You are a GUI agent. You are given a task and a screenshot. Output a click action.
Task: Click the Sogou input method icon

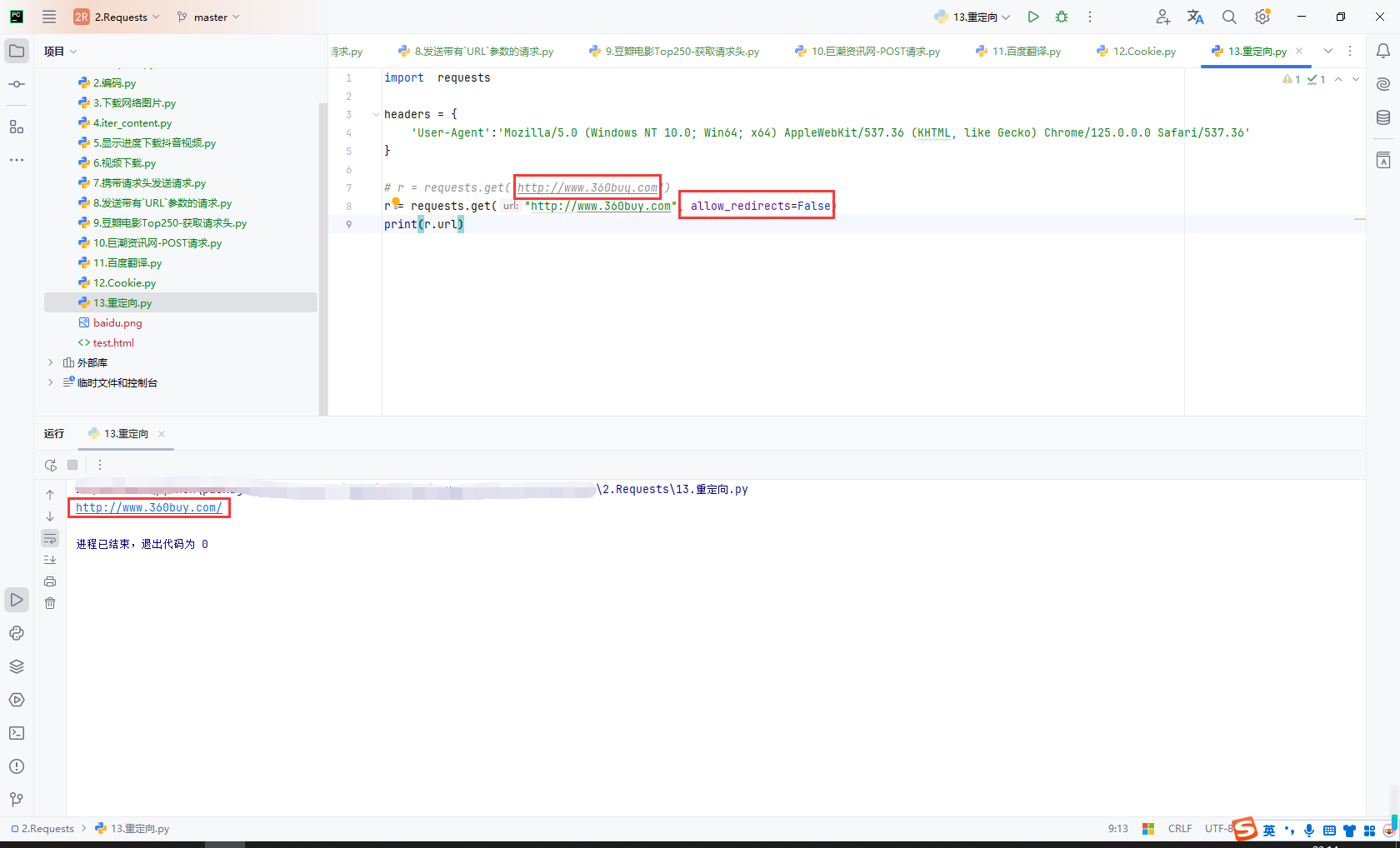(1245, 828)
